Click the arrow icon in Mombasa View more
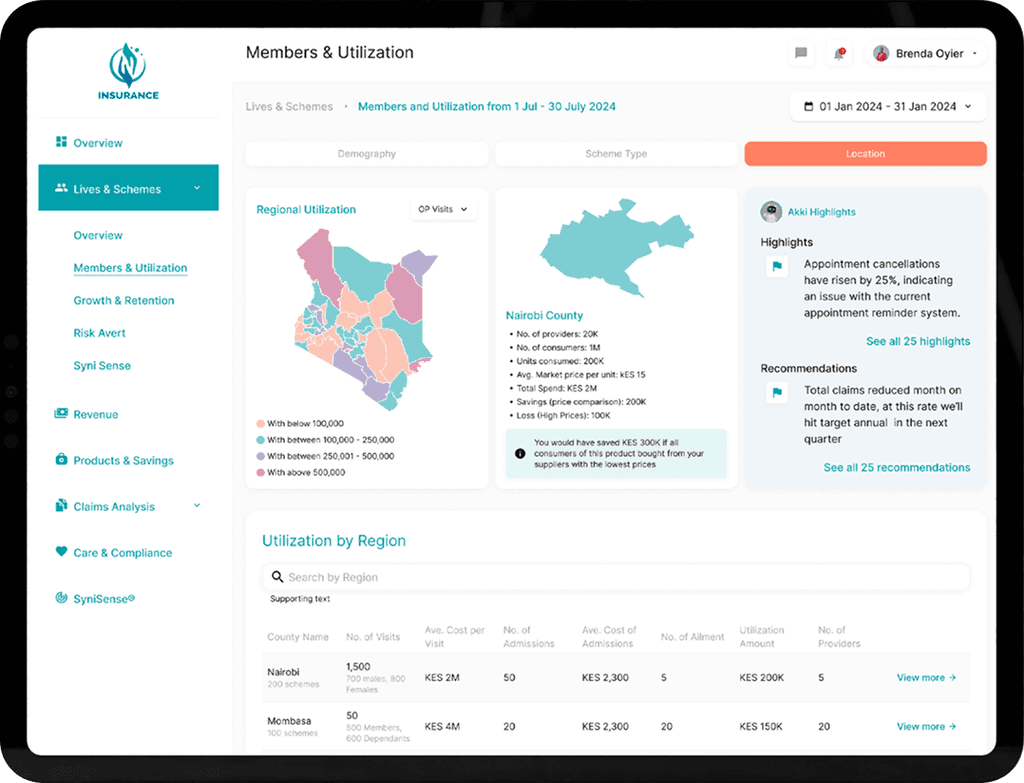 click(x=952, y=726)
